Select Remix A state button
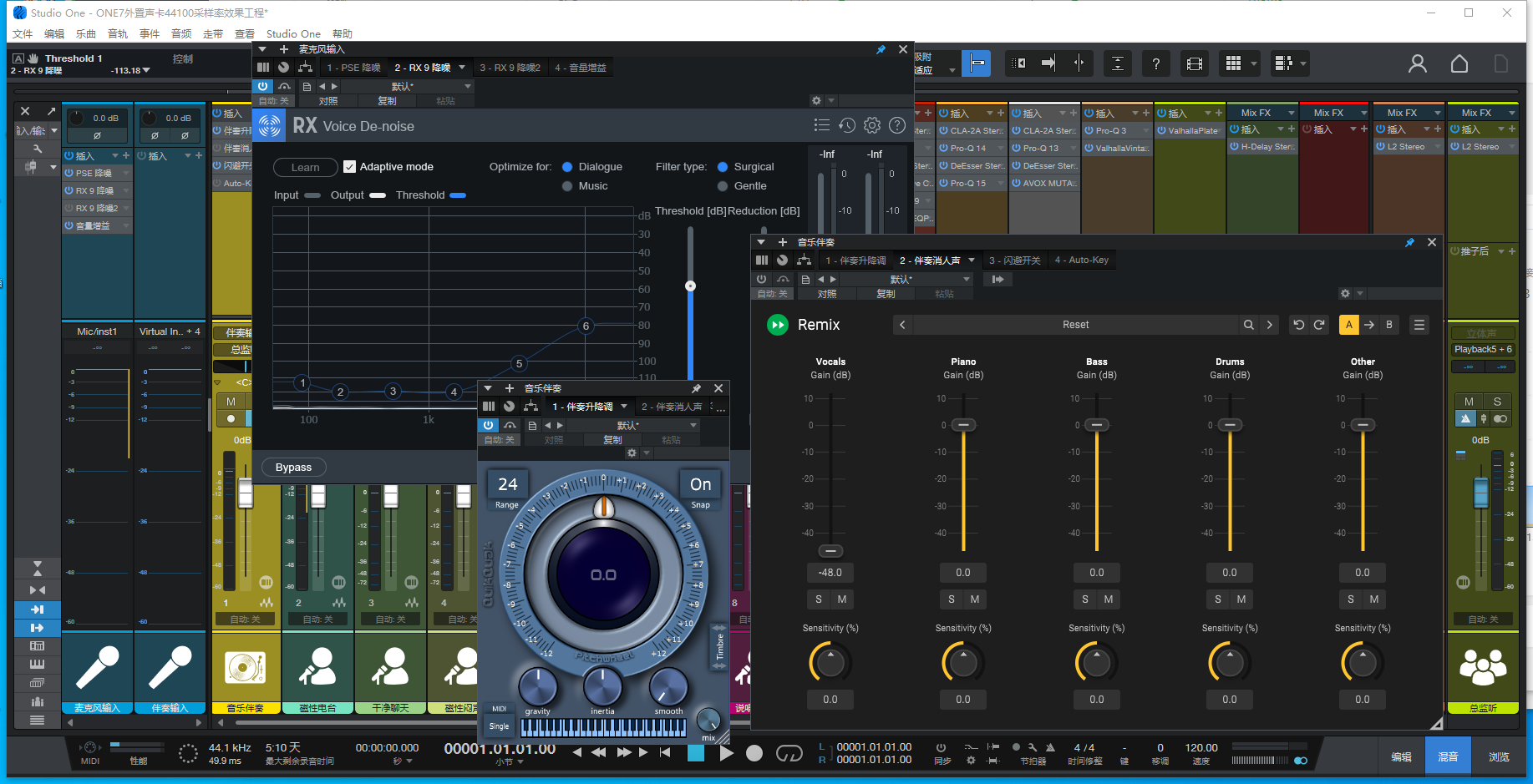 point(1348,325)
